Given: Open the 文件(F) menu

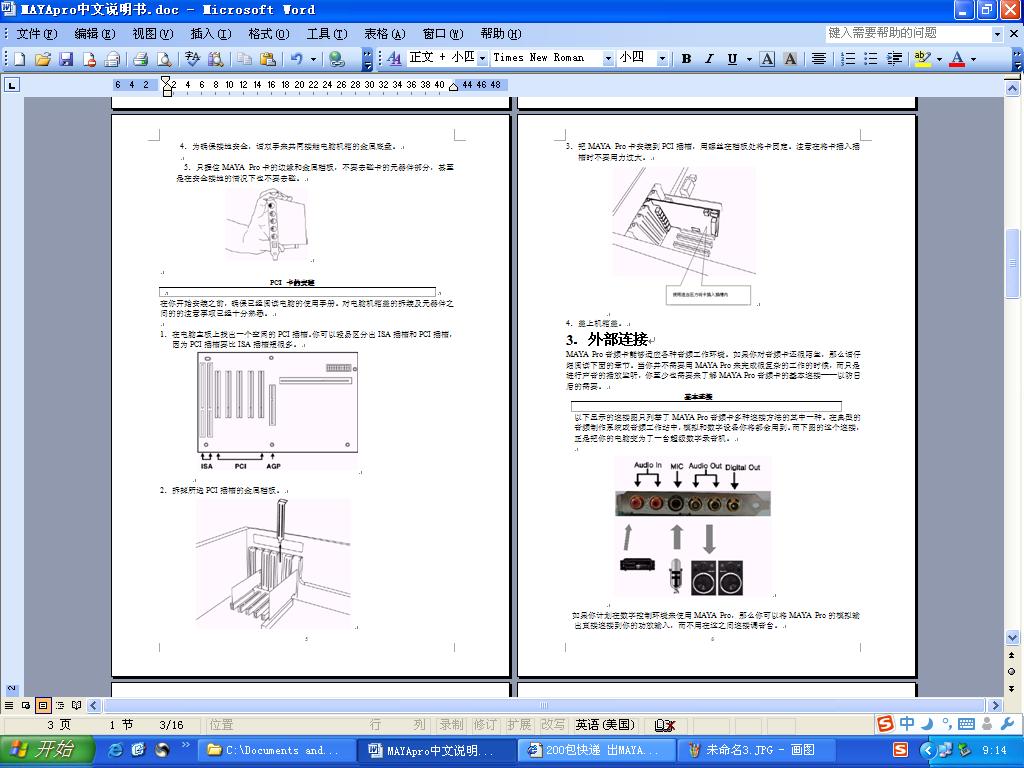Looking at the screenshot, I should point(37,34).
